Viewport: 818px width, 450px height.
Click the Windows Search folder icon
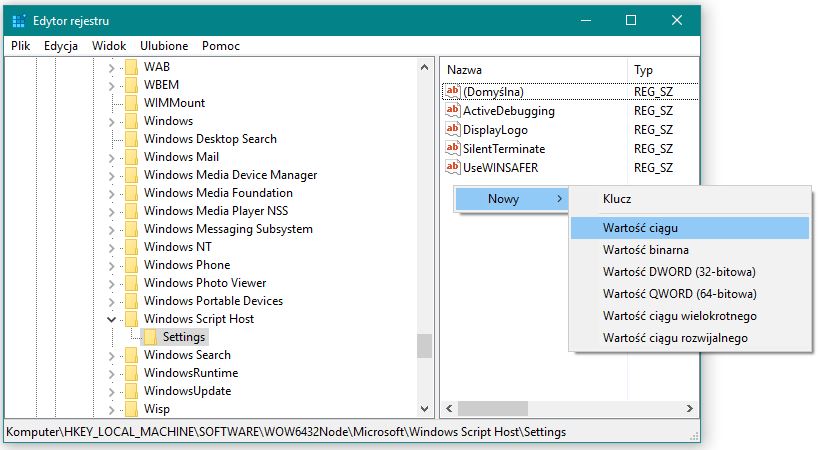[x=131, y=355]
